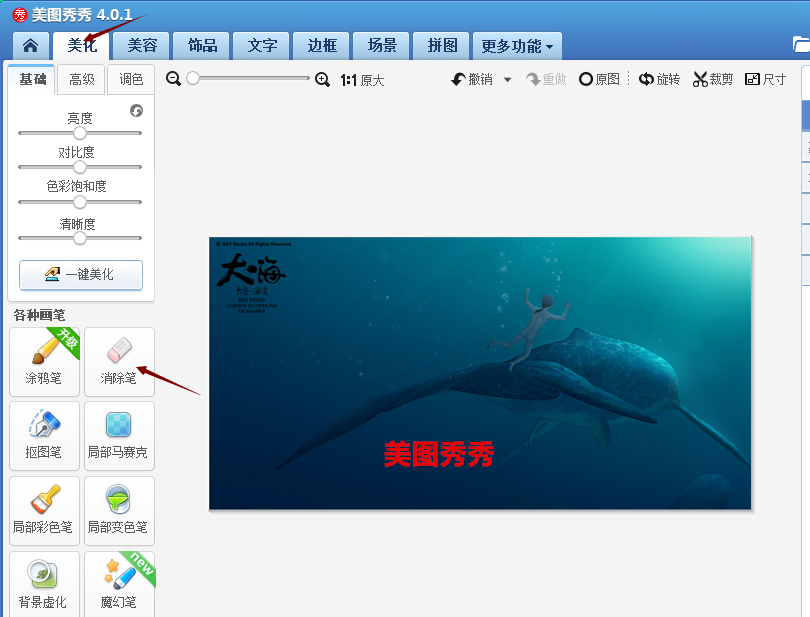The height and width of the screenshot is (617, 810).
Task: Click the 1:1 原大 button
Action: coord(362,80)
